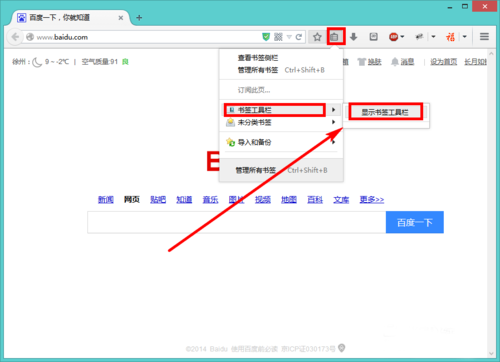This screenshot has height=362, width=500.
Task: Open the 百科 link
Action: [x=315, y=199]
